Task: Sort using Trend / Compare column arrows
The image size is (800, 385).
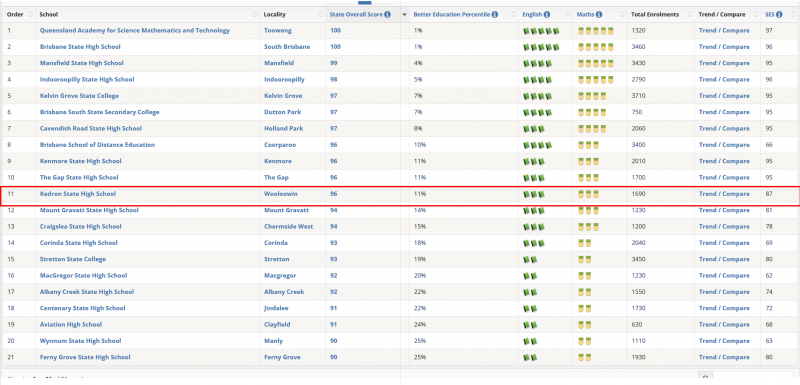Action: [x=756, y=15]
